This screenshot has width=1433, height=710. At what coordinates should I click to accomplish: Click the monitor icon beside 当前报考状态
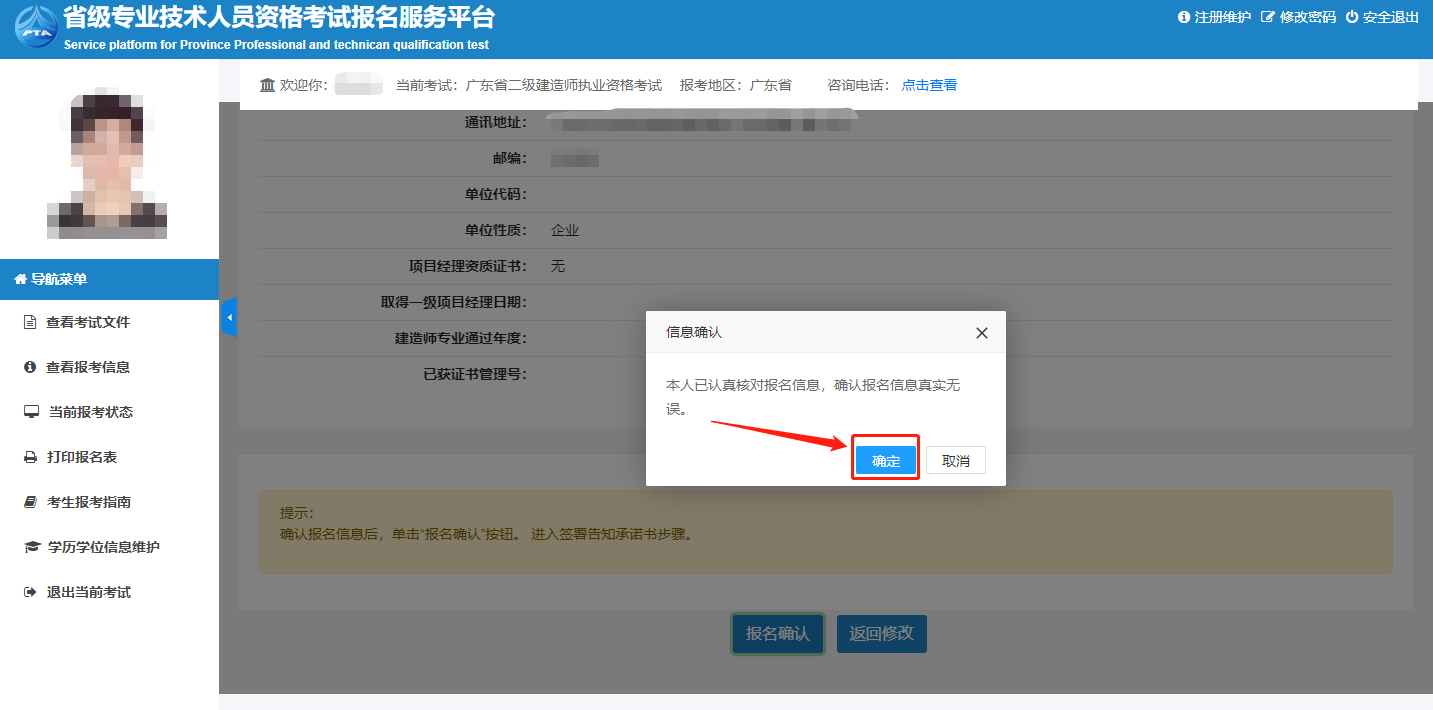(x=31, y=412)
